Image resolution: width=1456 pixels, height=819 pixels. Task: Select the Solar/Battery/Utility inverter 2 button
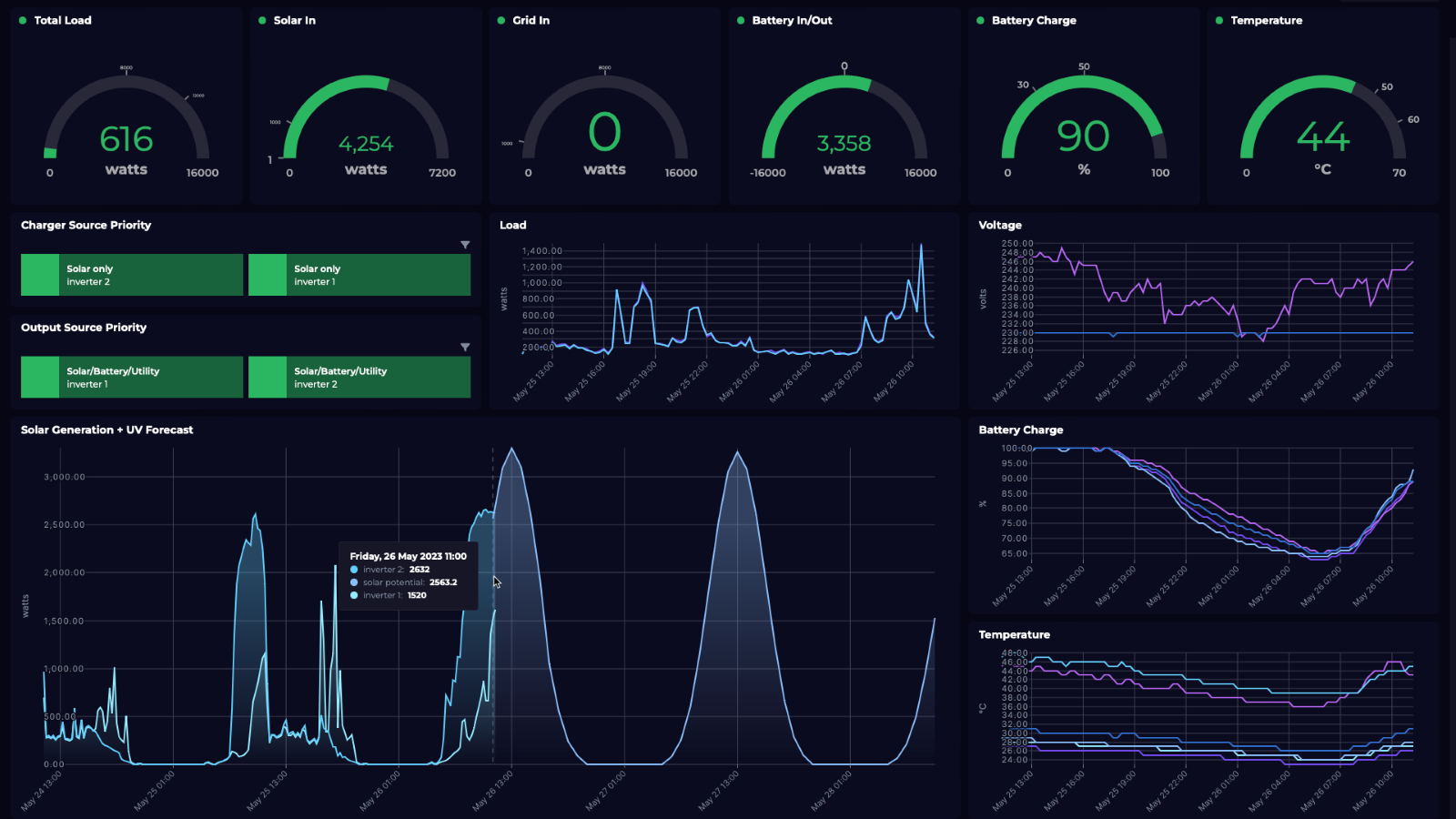click(x=359, y=377)
